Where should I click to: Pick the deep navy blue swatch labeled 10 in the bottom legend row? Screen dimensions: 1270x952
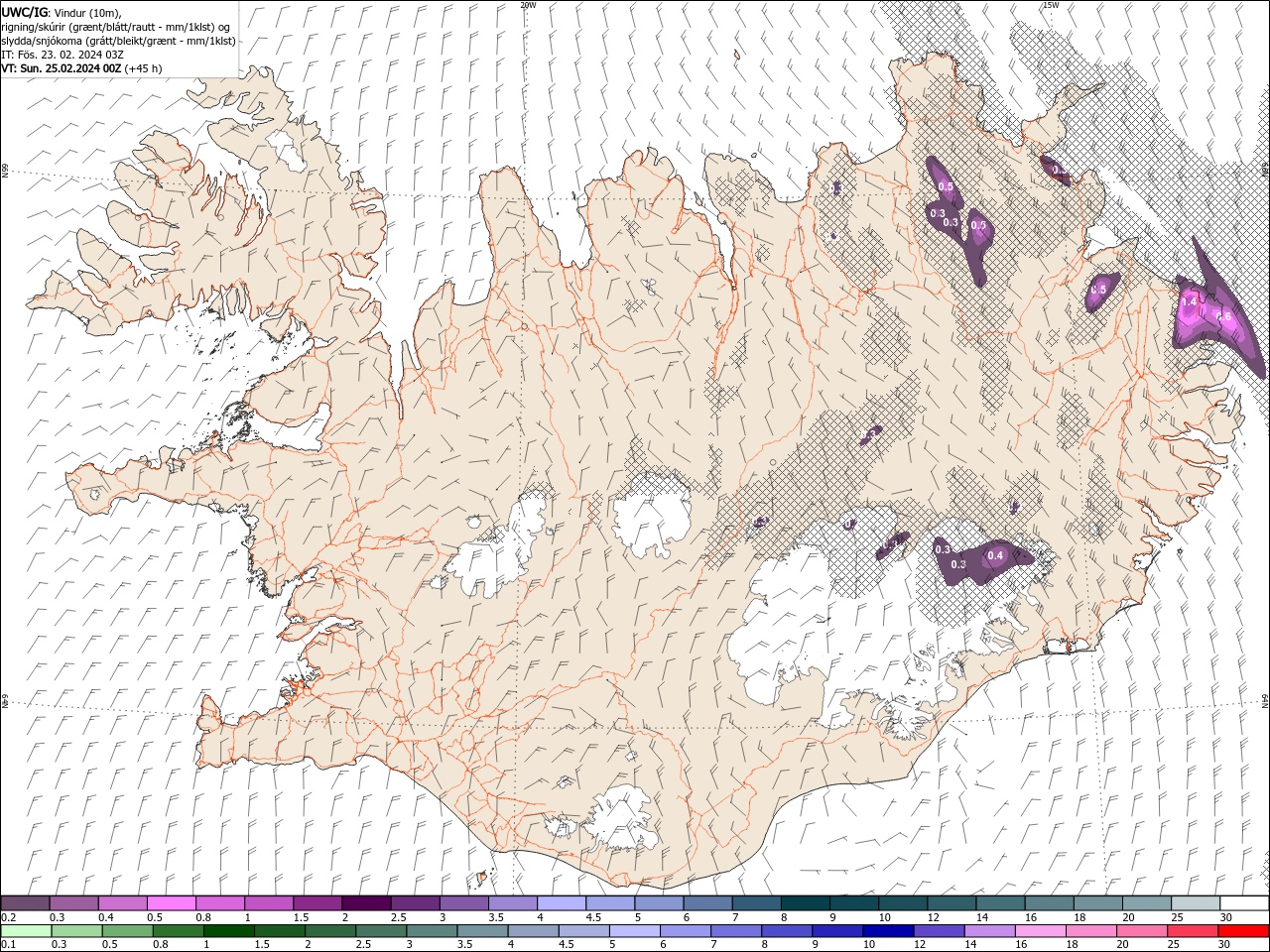(887, 931)
